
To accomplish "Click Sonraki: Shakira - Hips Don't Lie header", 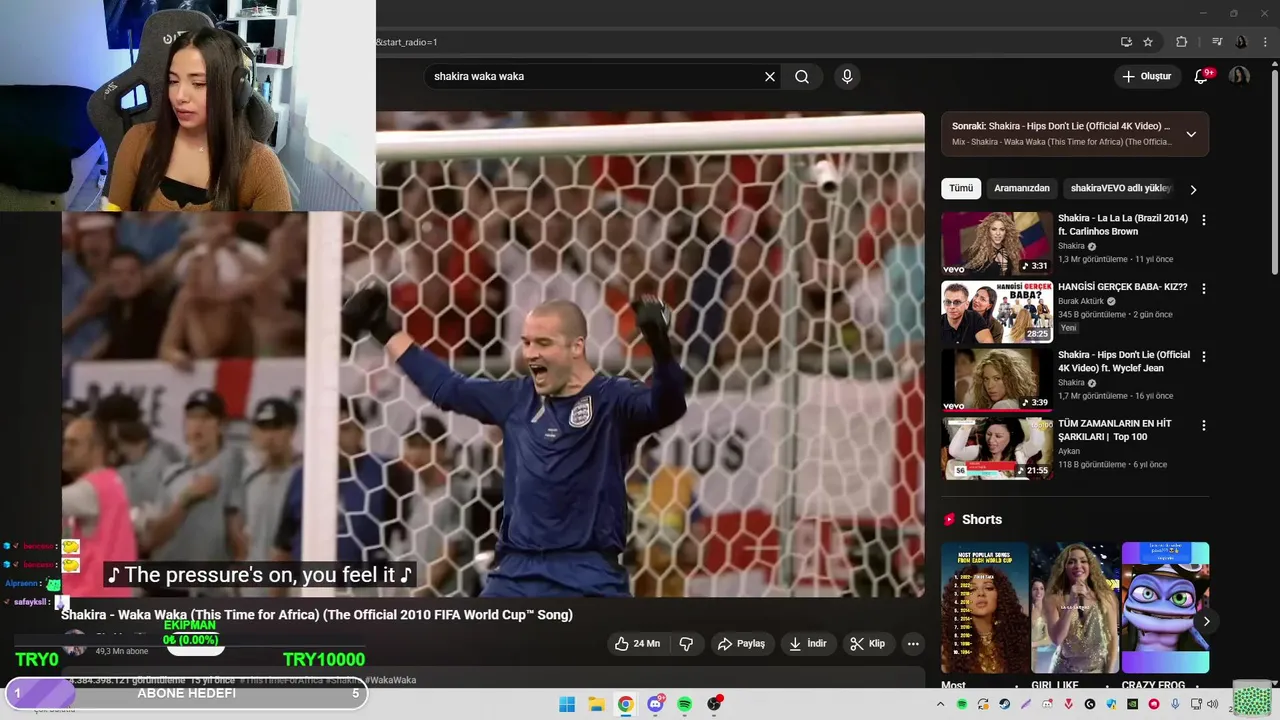I will (x=1060, y=126).
